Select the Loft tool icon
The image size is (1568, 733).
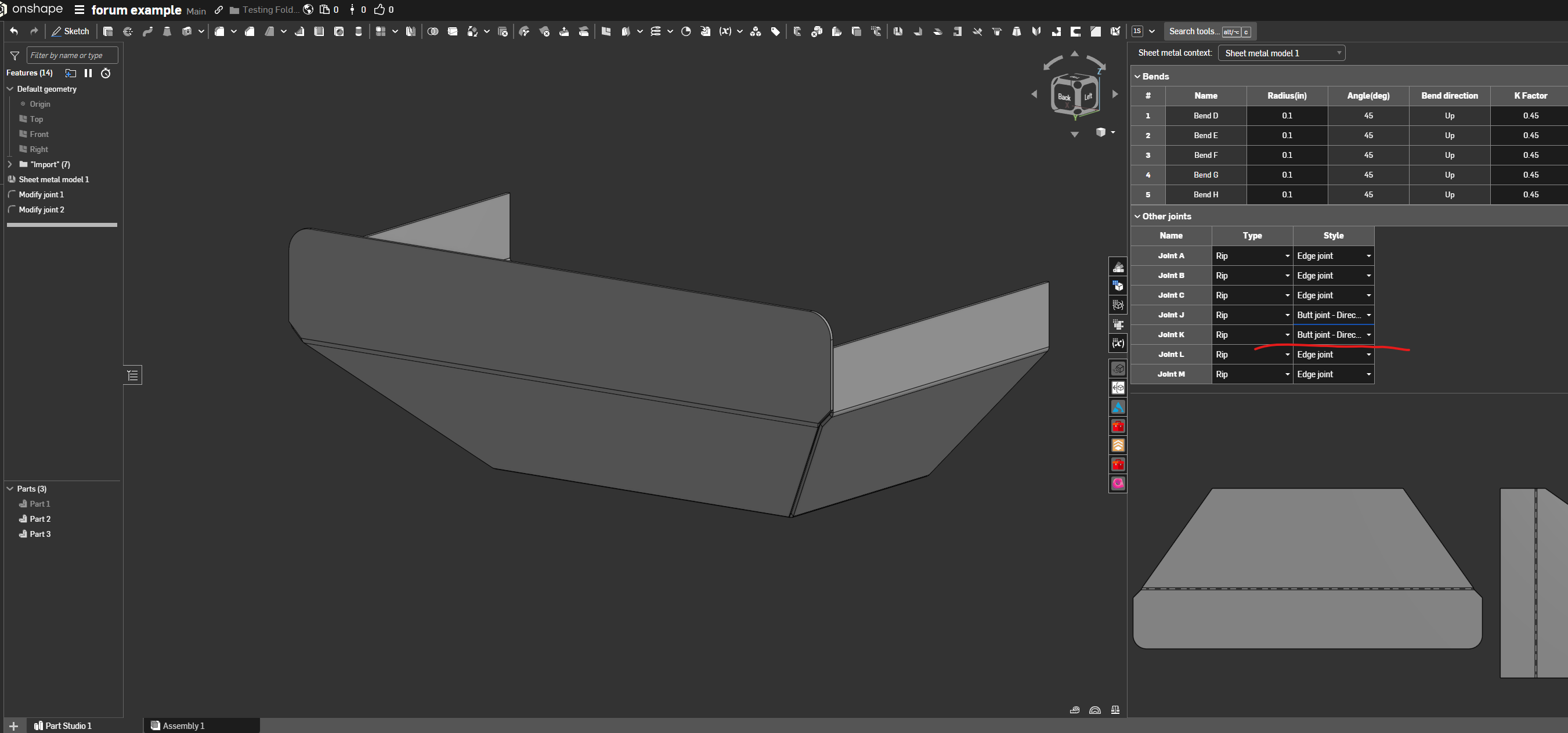167,31
